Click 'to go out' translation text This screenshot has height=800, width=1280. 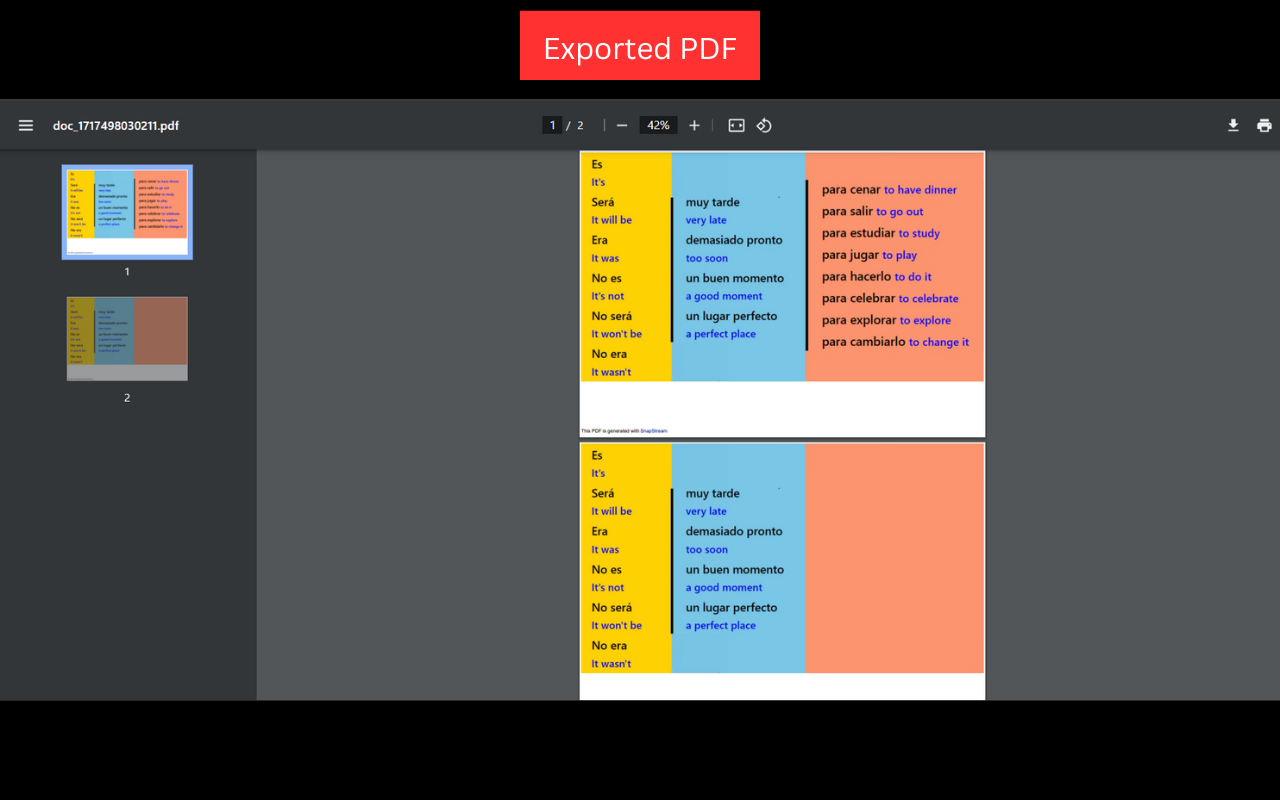pyautogui.click(x=900, y=212)
